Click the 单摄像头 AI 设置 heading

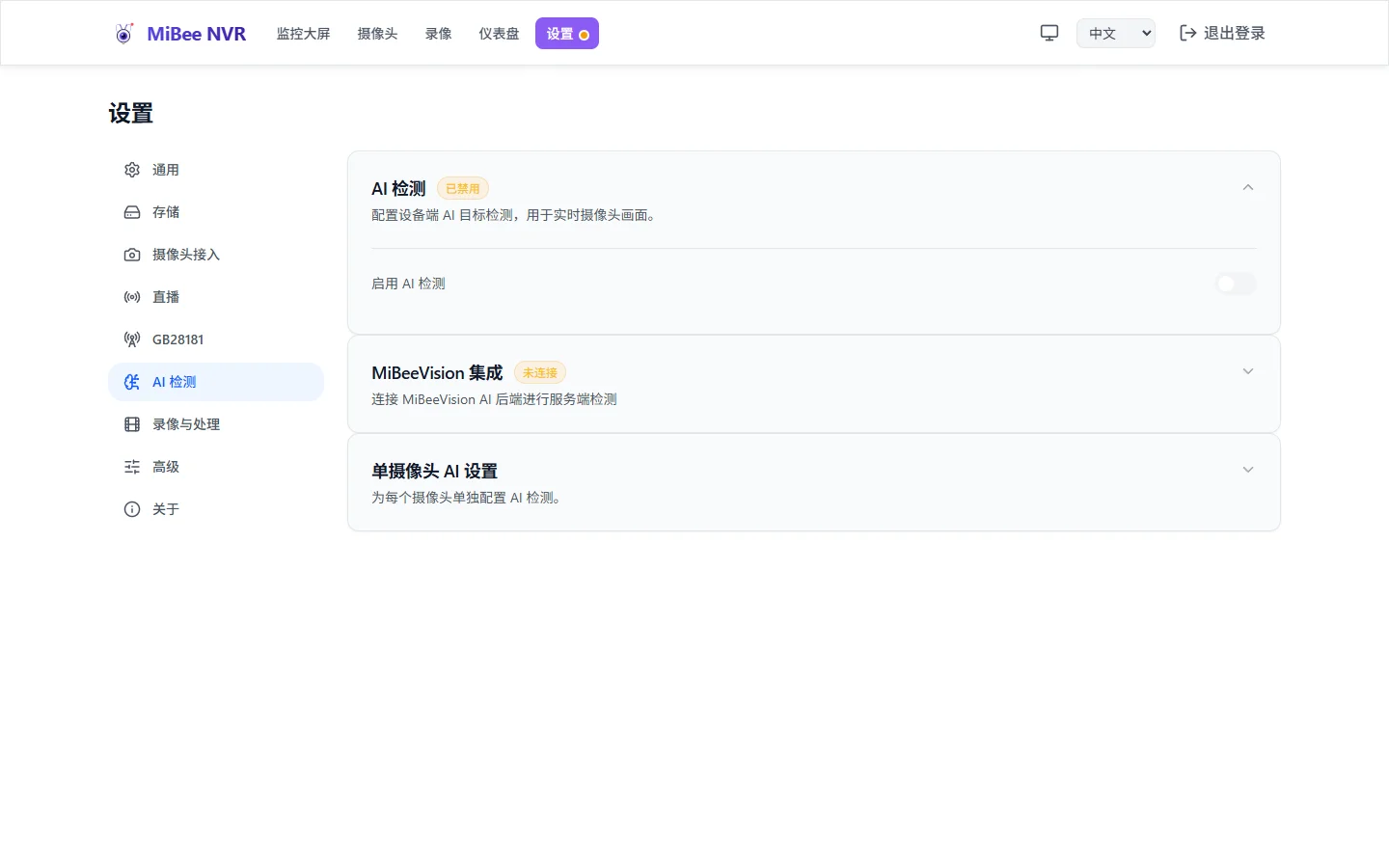click(434, 471)
